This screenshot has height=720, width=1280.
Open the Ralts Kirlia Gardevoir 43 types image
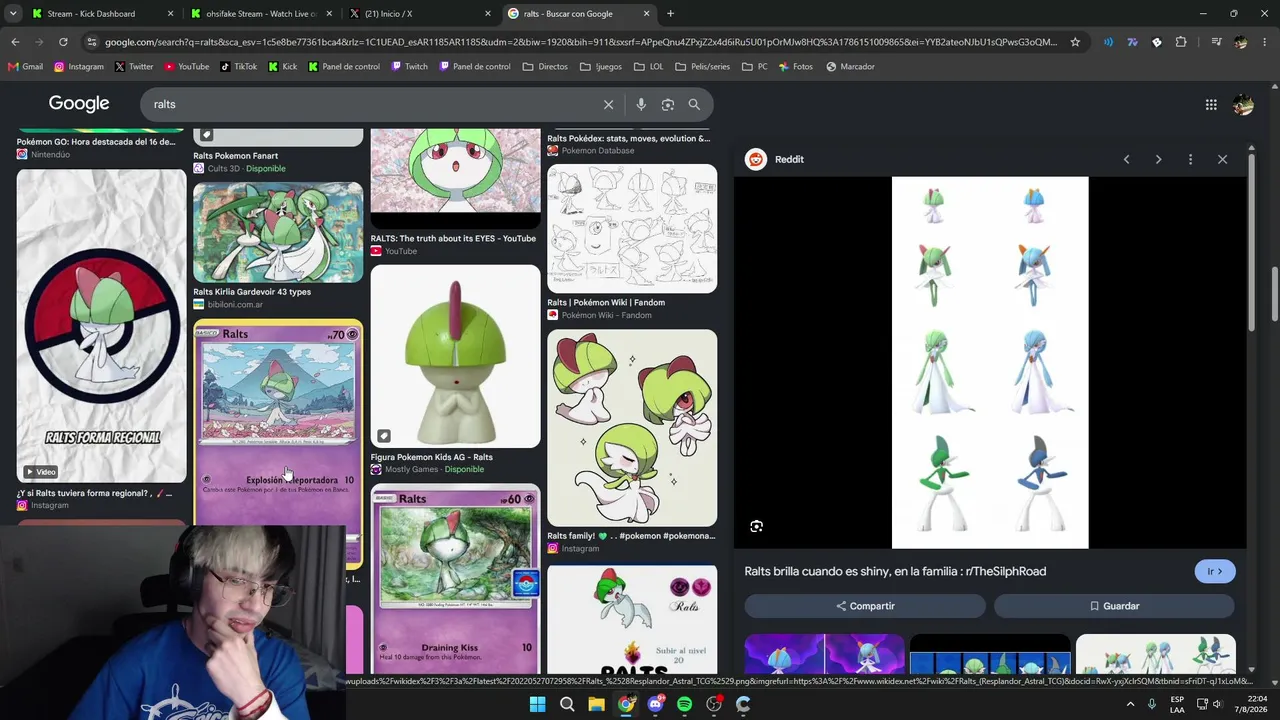click(x=278, y=232)
